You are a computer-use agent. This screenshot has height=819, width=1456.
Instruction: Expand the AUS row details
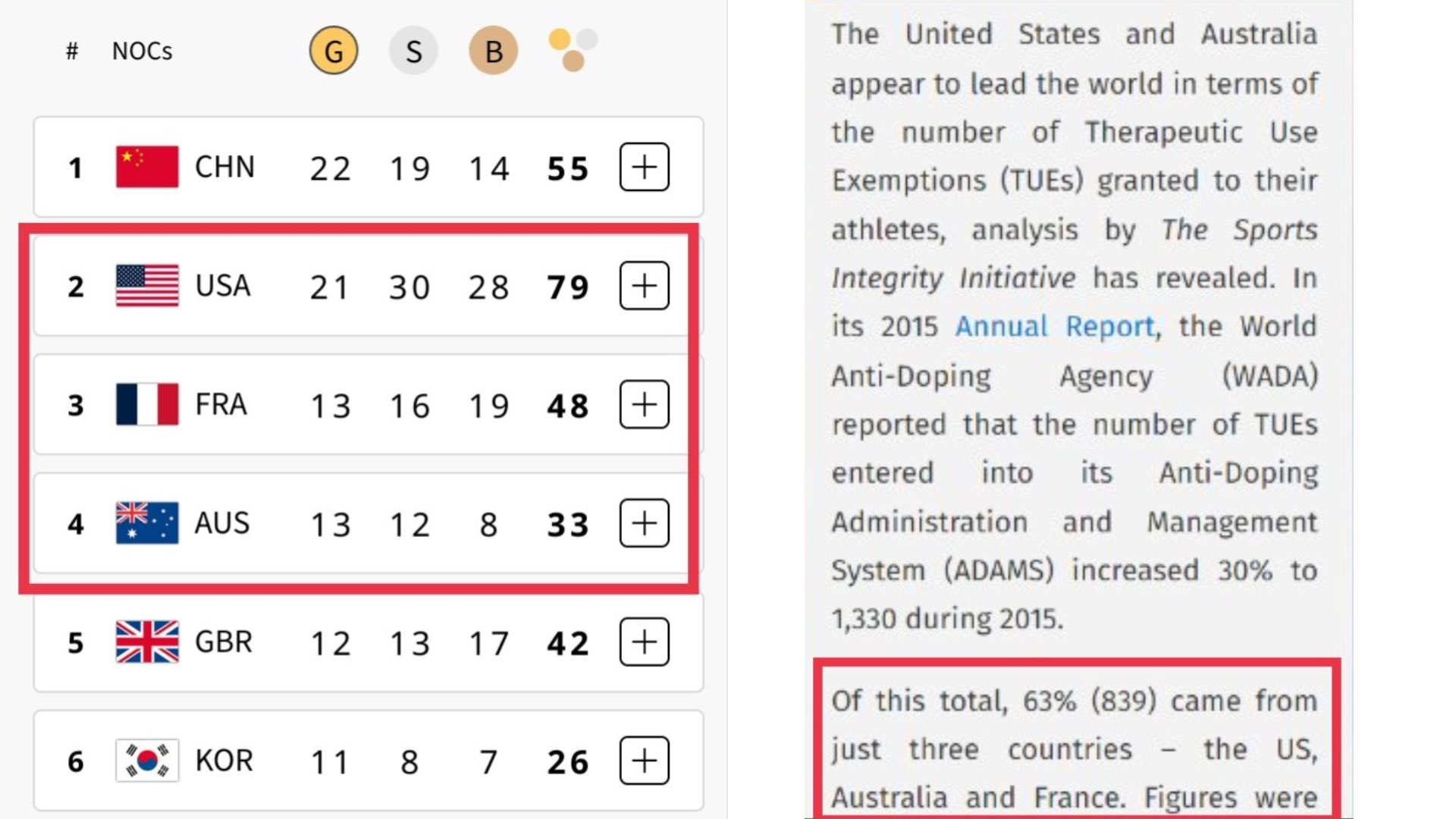tap(647, 523)
